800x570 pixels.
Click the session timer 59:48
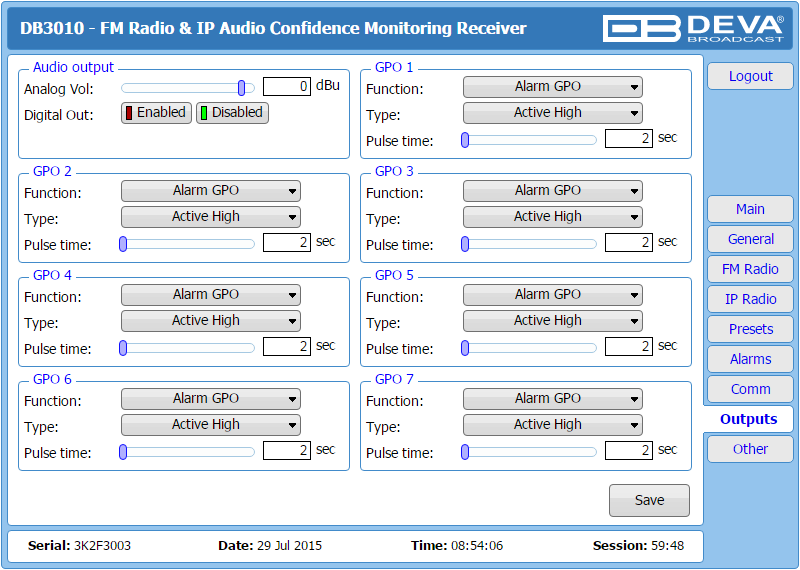click(667, 546)
